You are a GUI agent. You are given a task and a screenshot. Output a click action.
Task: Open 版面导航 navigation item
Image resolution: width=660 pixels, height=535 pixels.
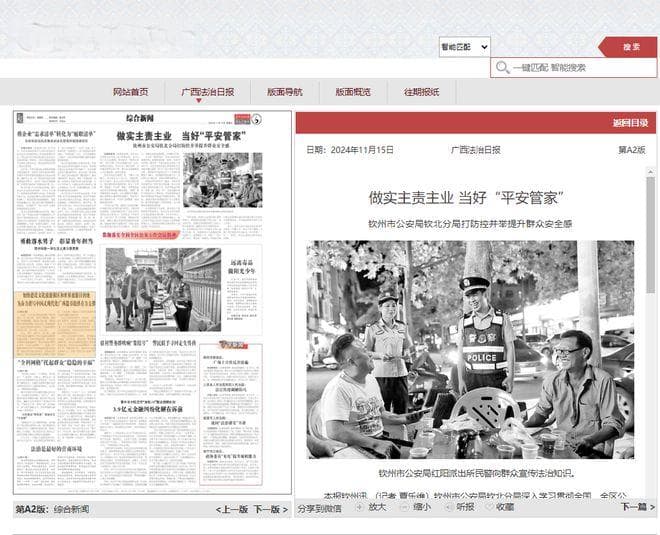pos(285,92)
